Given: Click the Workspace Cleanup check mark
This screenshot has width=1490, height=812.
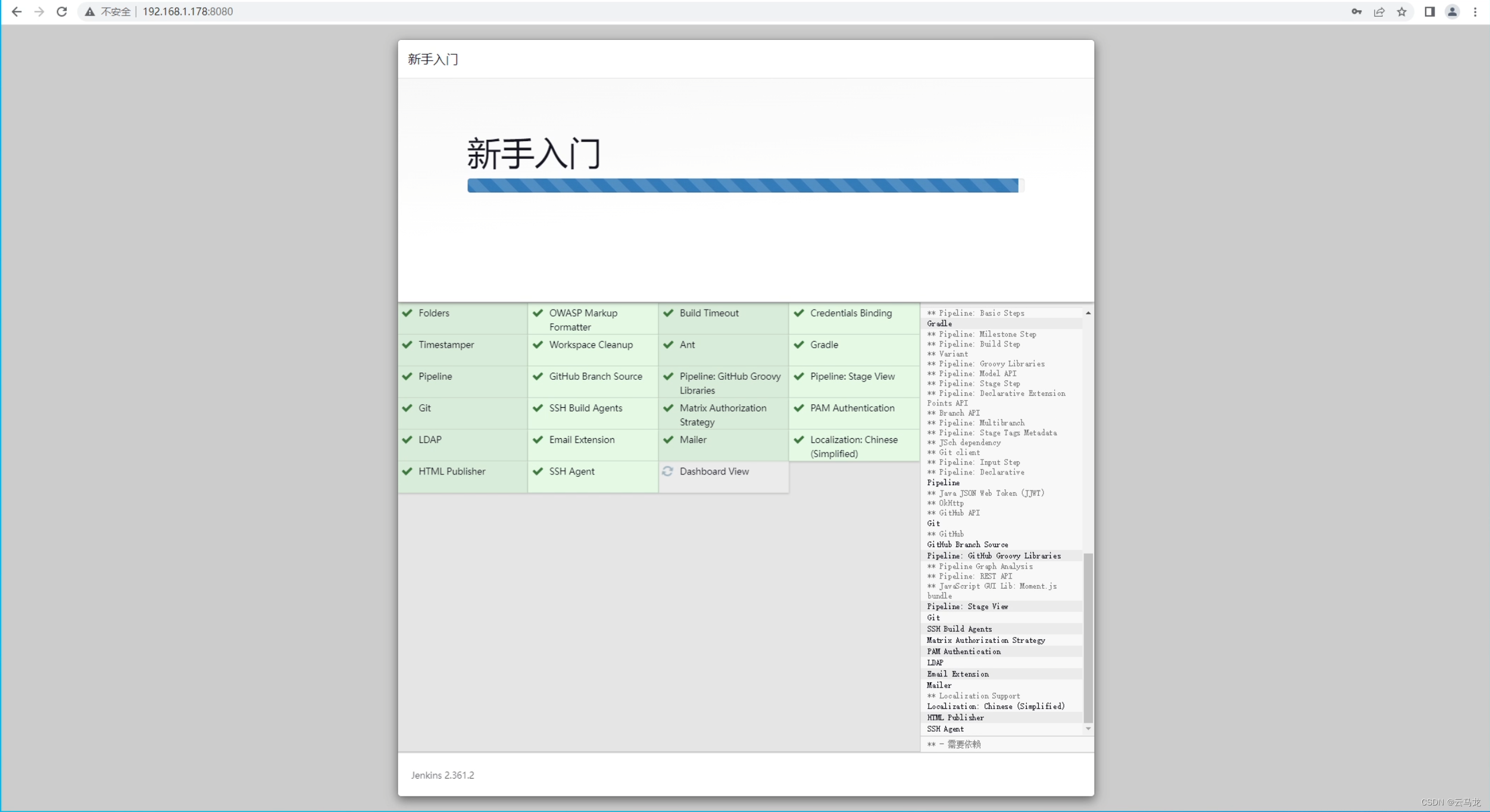Looking at the screenshot, I should coord(538,344).
